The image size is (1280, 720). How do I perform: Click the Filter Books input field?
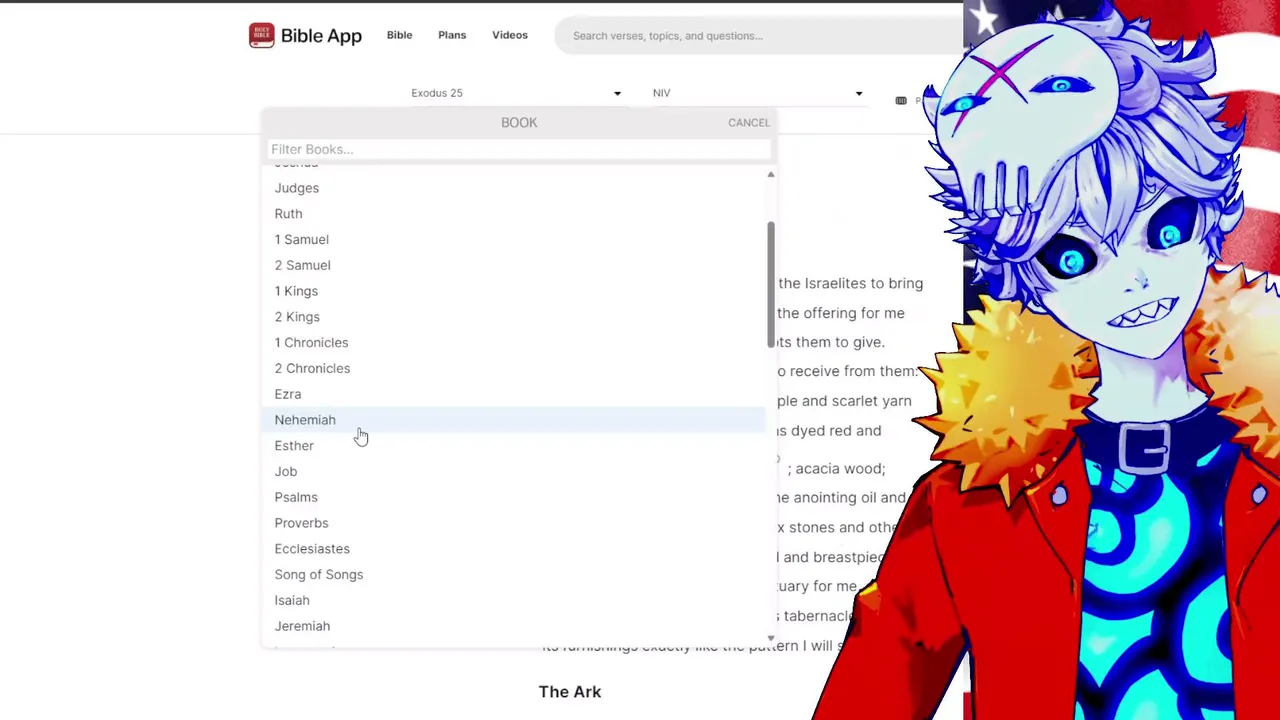[x=520, y=149]
